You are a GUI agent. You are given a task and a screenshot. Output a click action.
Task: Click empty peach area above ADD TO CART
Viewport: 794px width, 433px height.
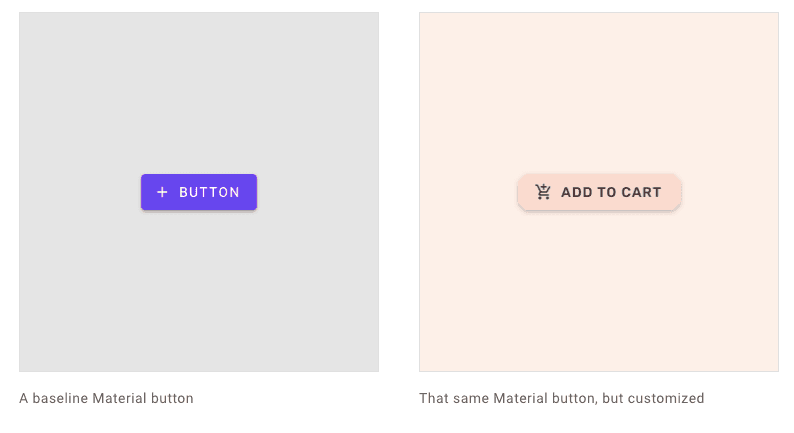(599, 91)
